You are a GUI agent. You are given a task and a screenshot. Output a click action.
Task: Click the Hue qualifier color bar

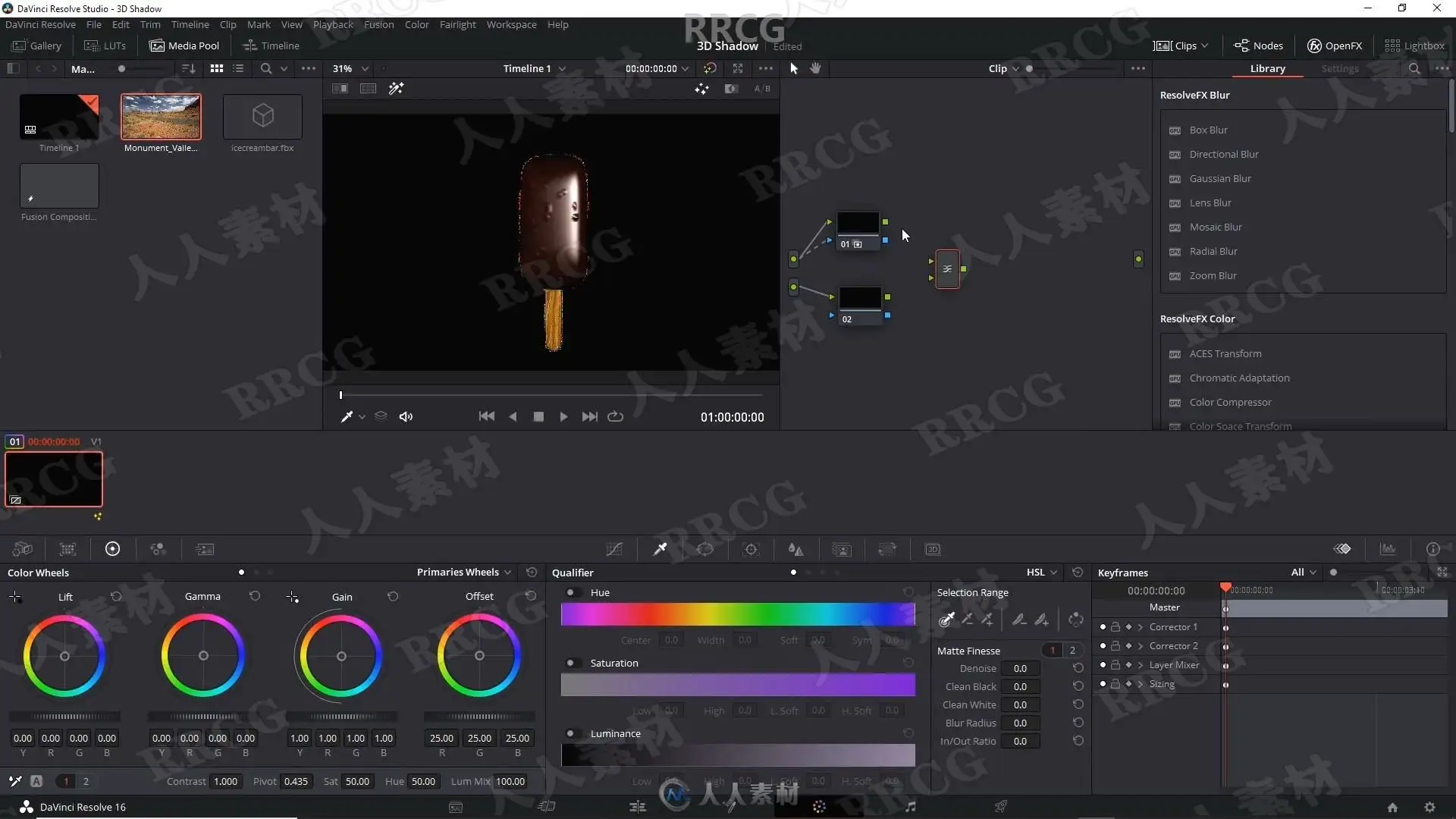point(738,614)
